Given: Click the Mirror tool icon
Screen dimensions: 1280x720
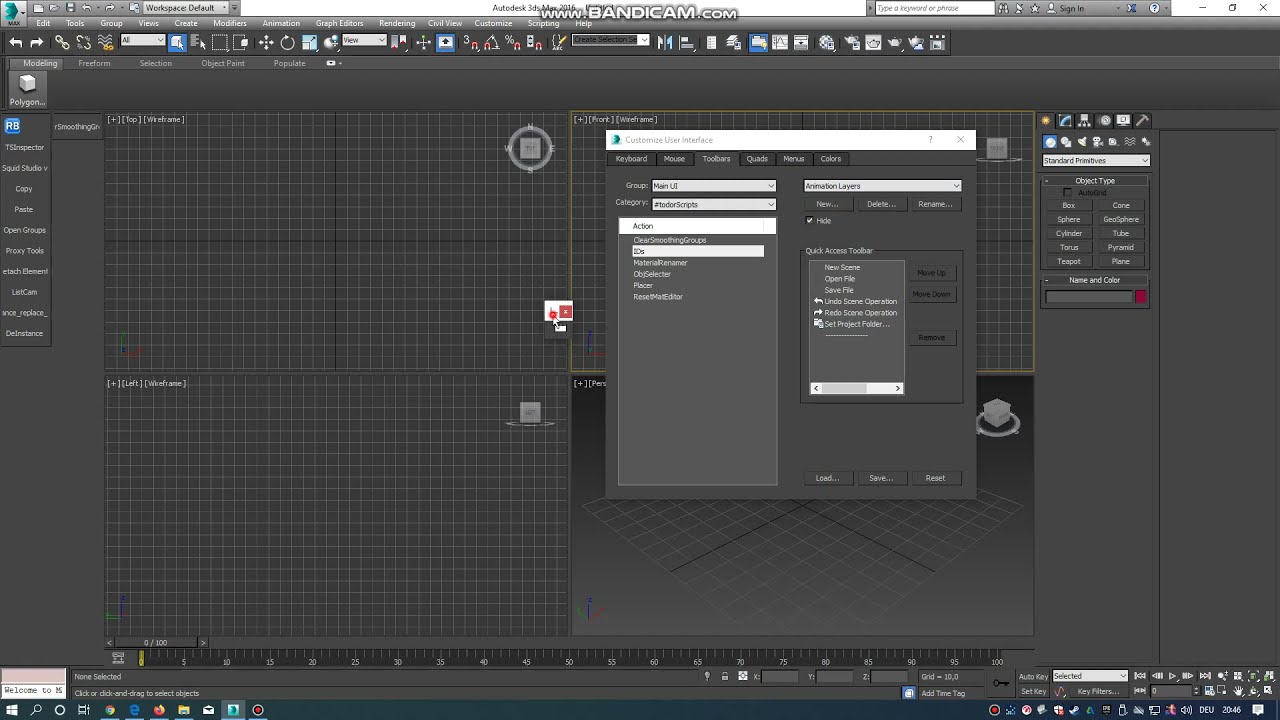Looking at the screenshot, I should 665,42.
